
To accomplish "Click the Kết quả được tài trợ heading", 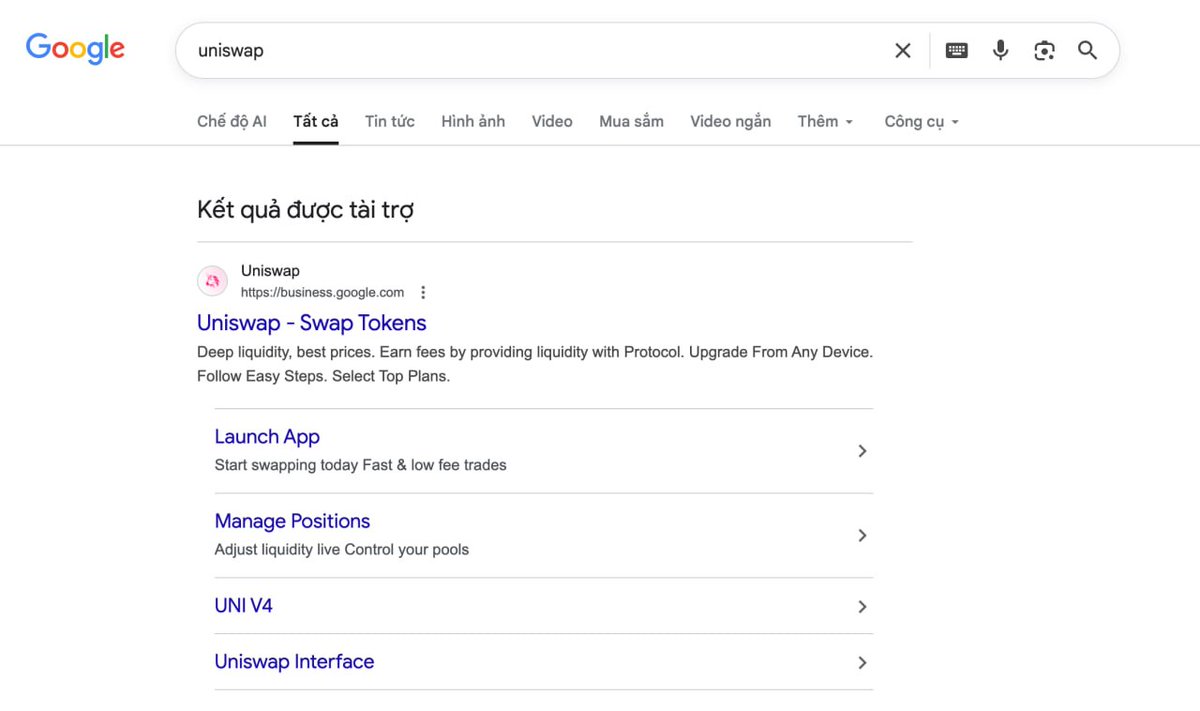I will click(x=305, y=210).
